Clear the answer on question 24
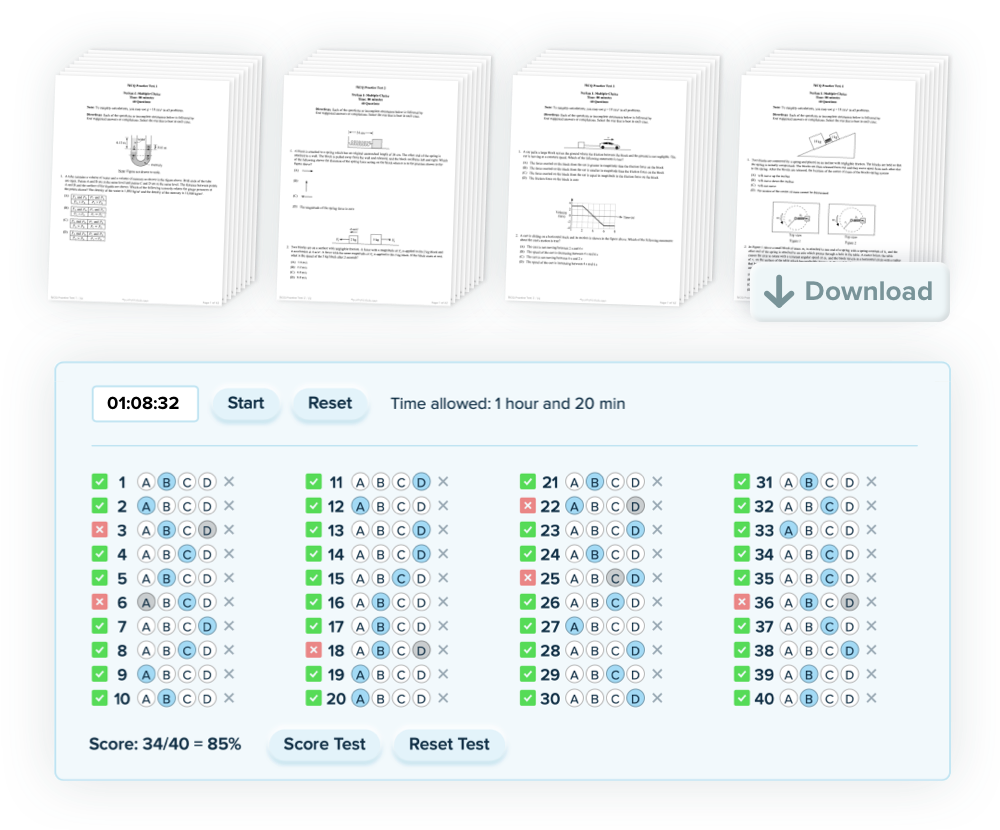The height and width of the screenshot is (830, 1000). click(658, 554)
